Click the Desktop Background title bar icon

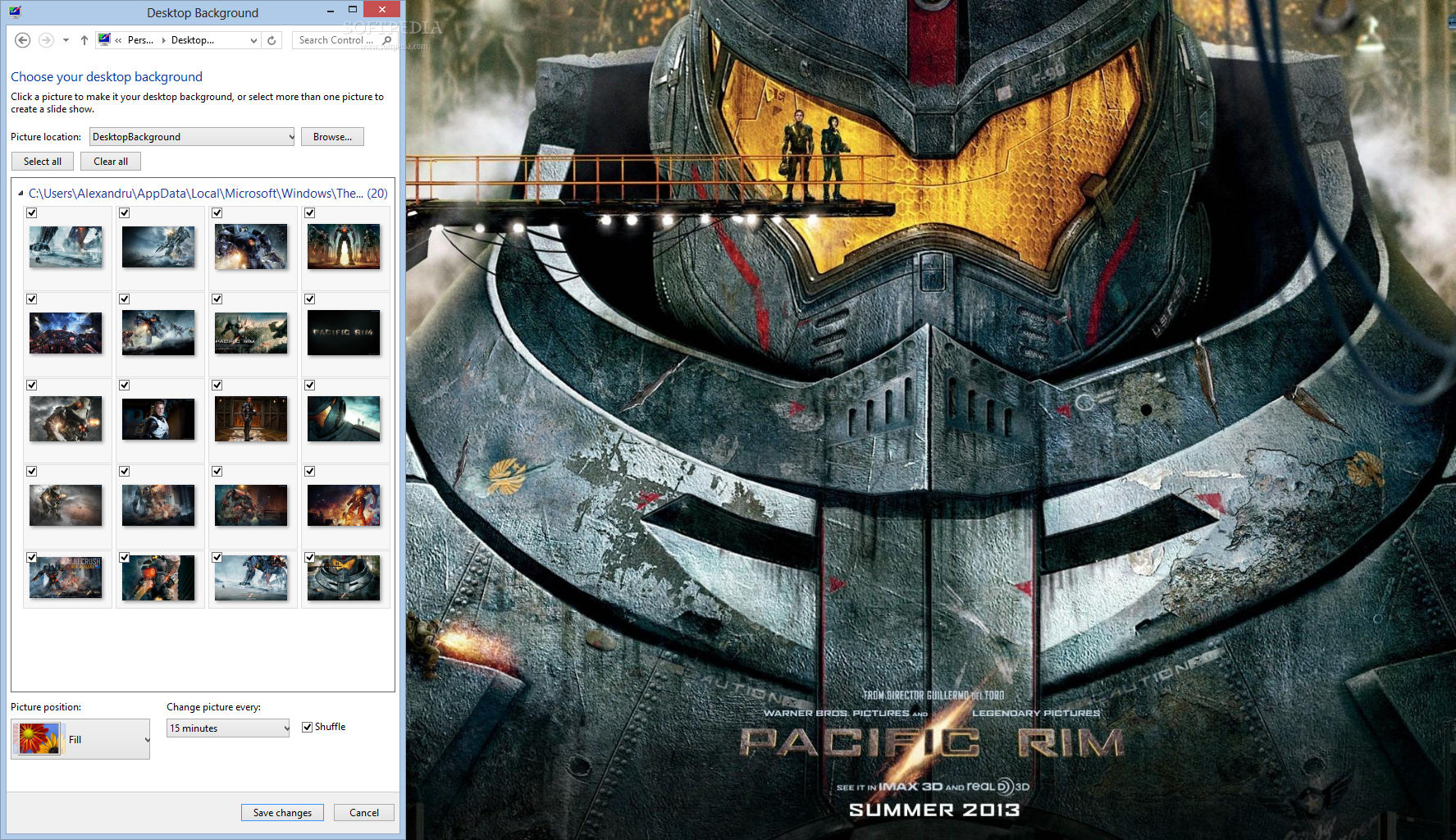tap(15, 11)
